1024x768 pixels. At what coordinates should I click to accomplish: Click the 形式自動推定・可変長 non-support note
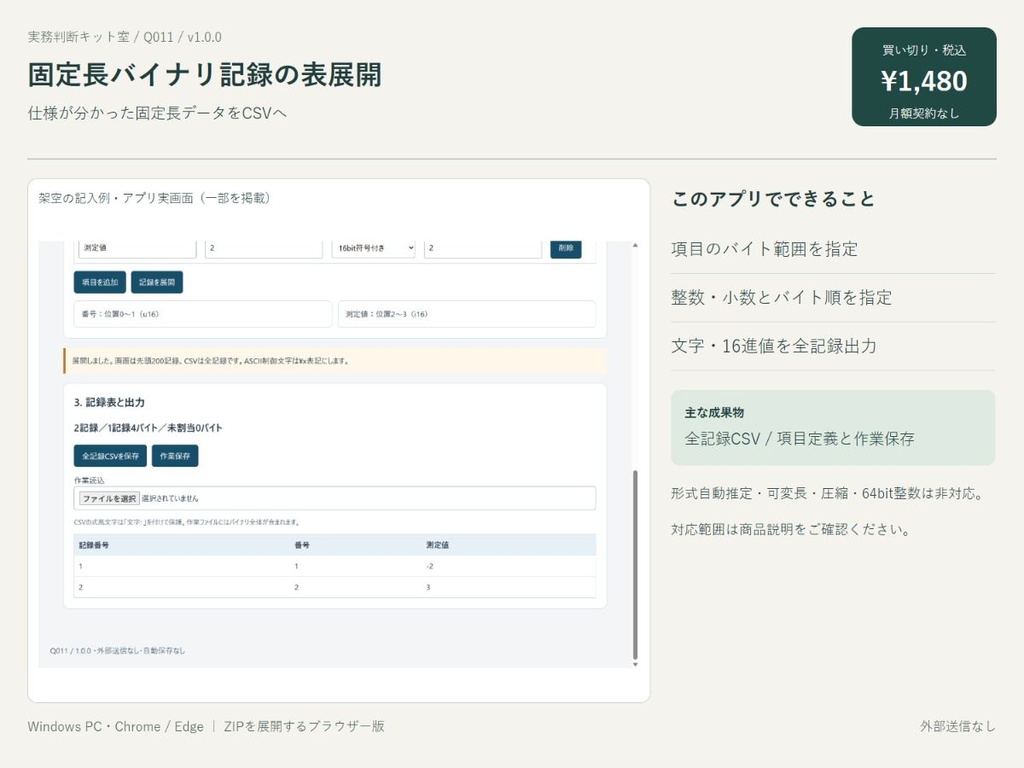827,493
